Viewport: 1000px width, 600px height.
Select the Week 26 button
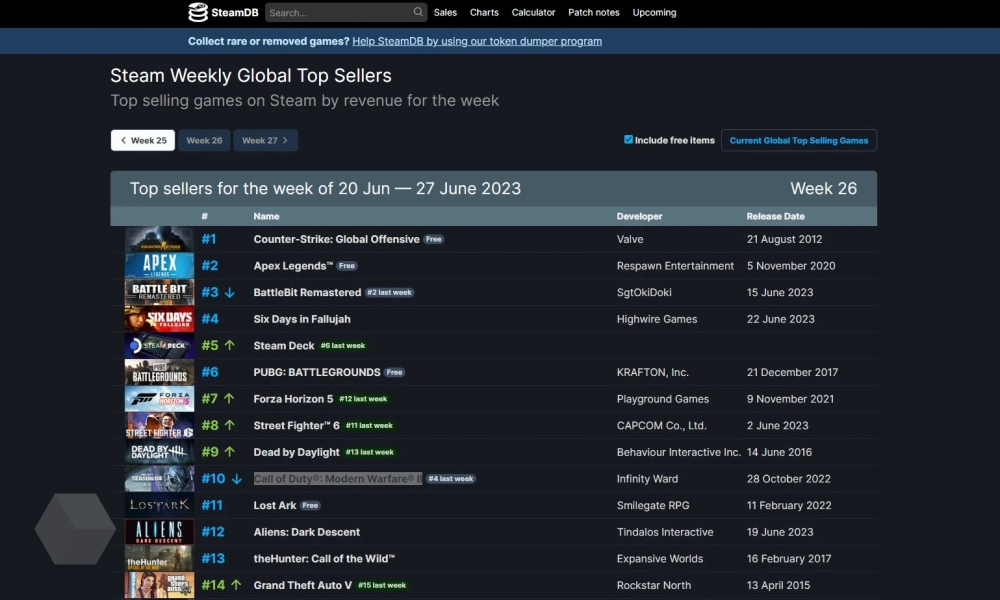[x=204, y=141]
